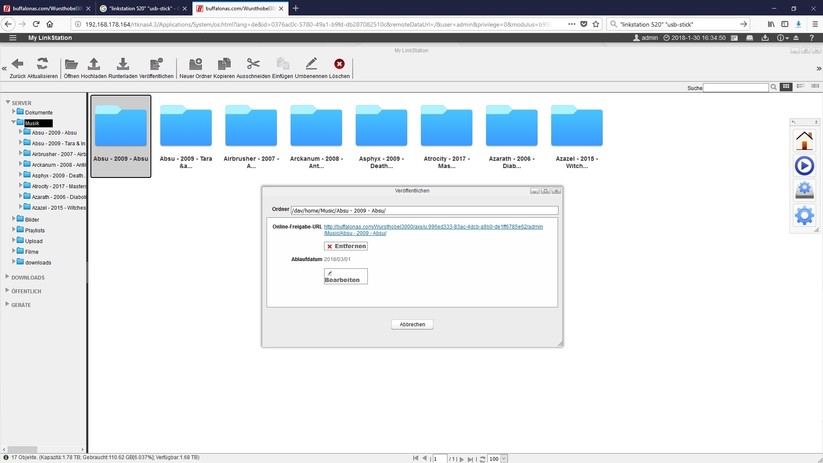Open the blue play media widget
This screenshot has width=823, height=463.
[x=804, y=166]
